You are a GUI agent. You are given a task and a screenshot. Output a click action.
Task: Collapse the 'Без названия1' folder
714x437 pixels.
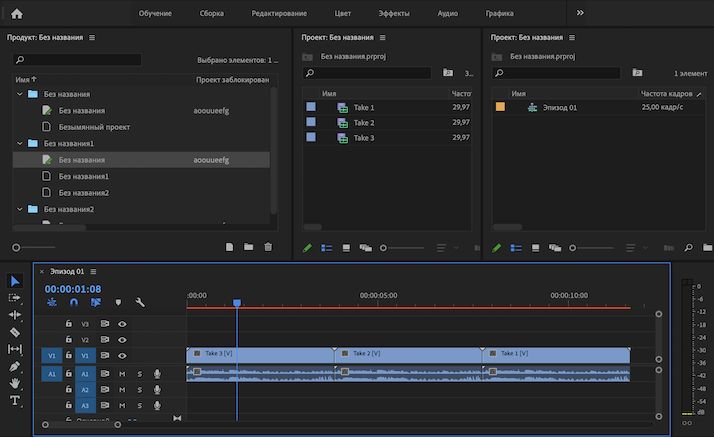[20, 143]
